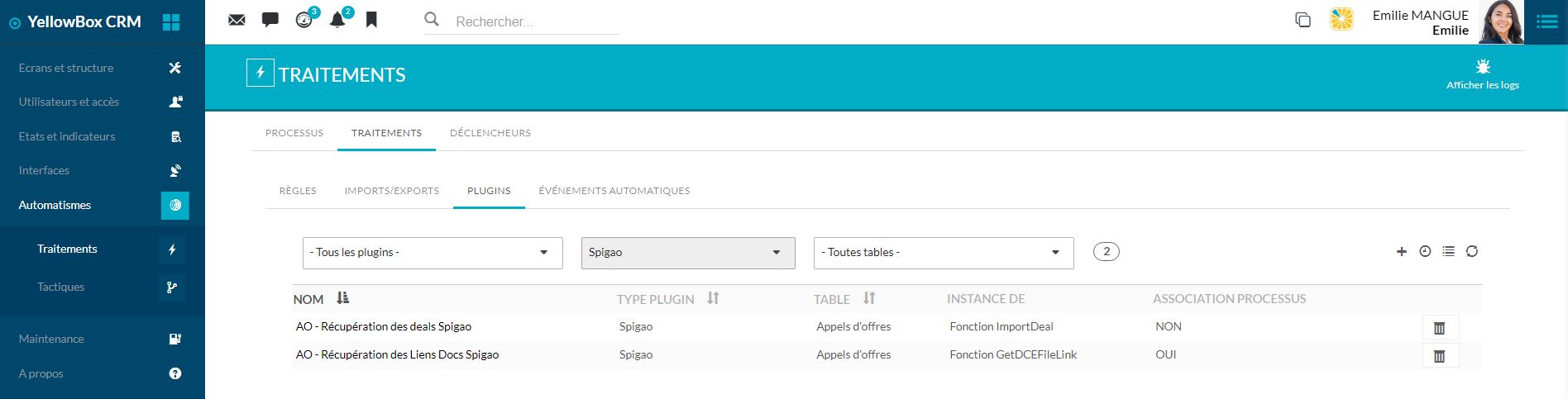Select the Plugins sub-tab
The image size is (1568, 399).
(489, 191)
